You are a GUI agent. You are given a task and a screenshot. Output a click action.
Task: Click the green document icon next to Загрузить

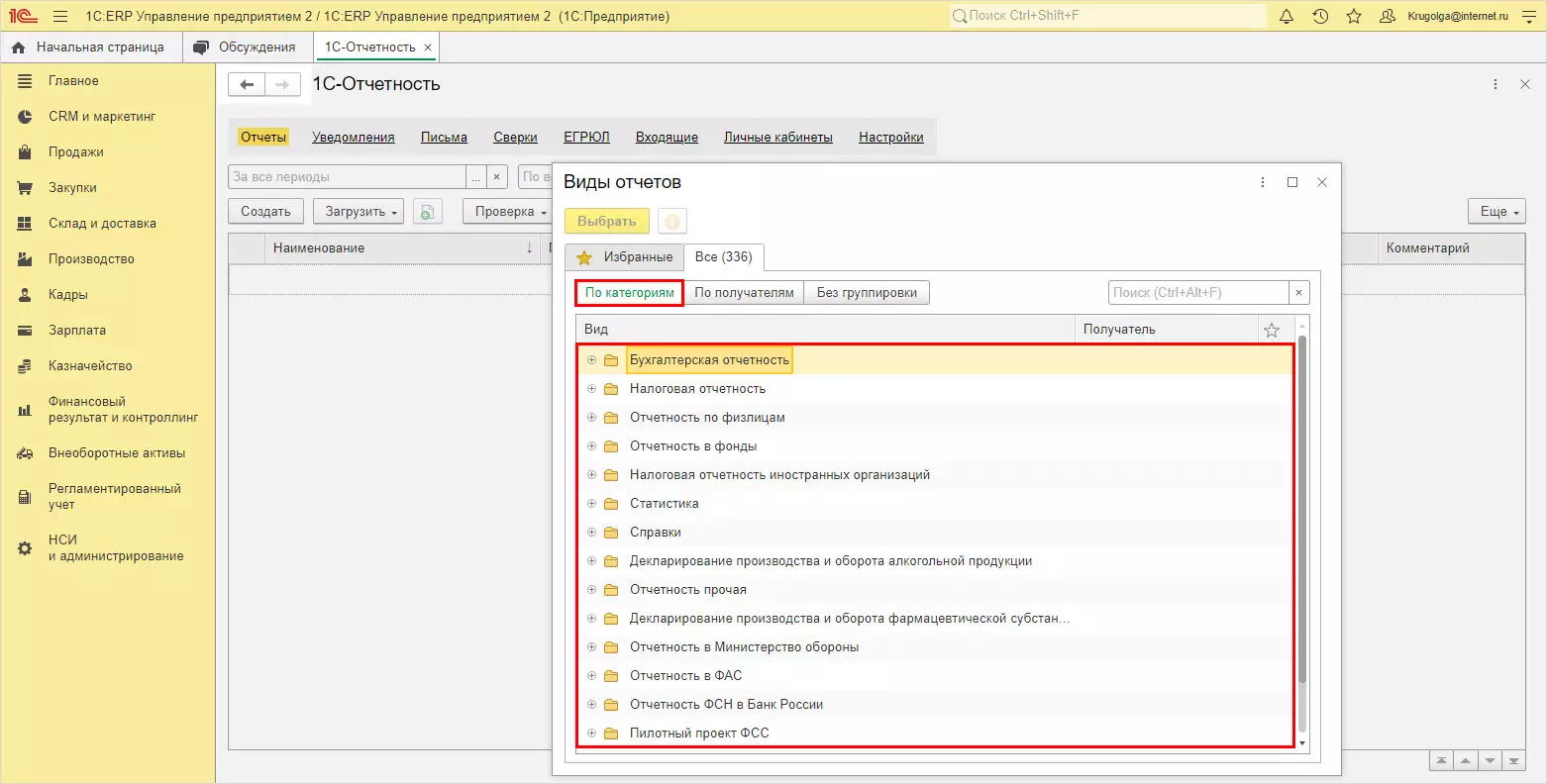[427, 212]
